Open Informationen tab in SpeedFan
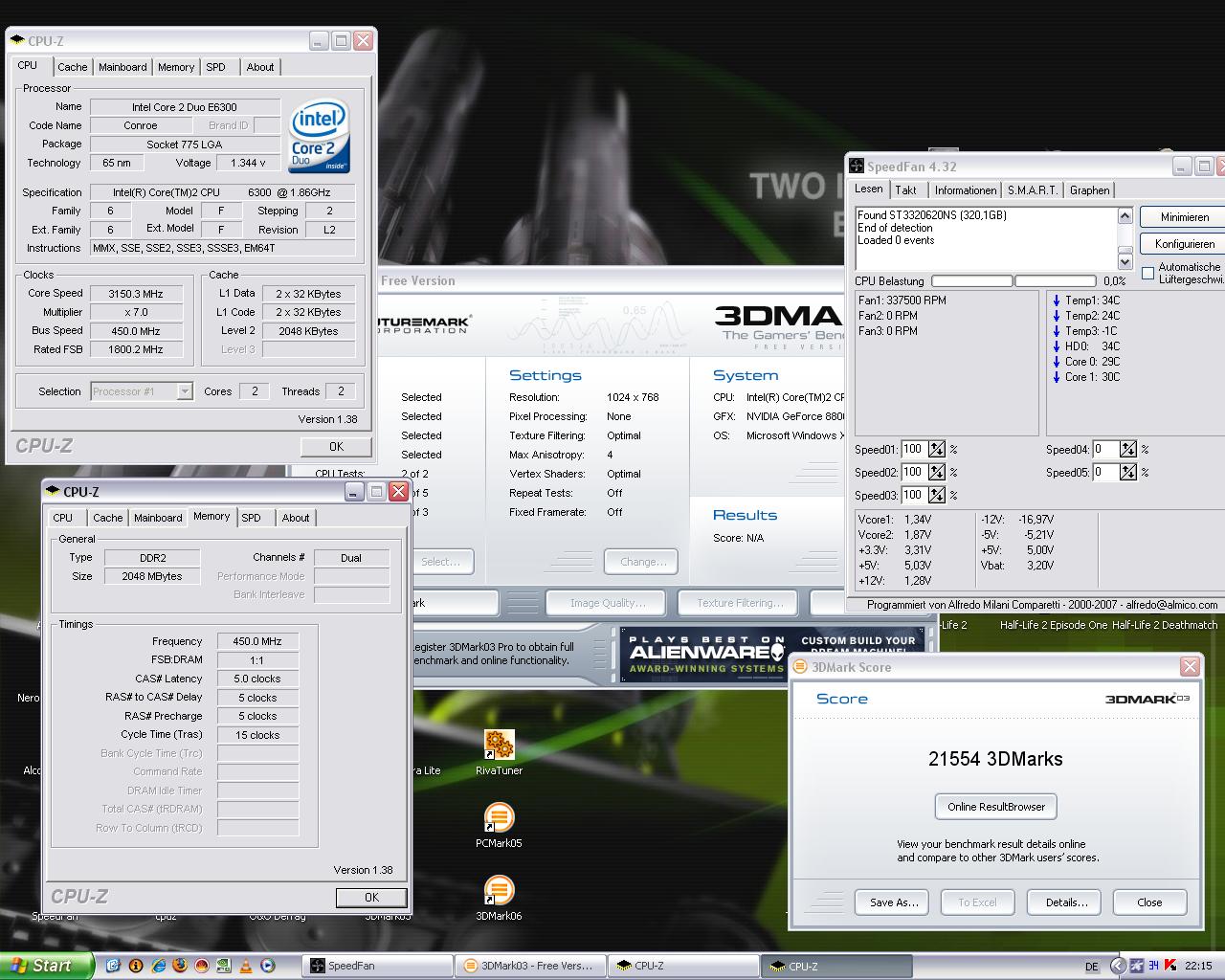1225x980 pixels. [x=965, y=190]
